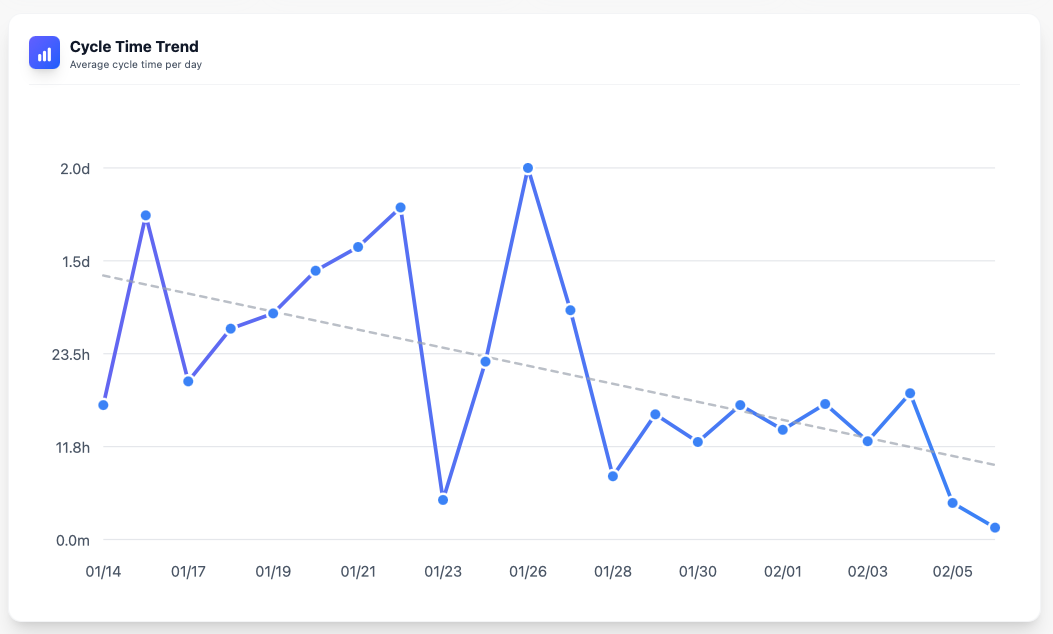Click the "Average cycle time per day" subtitle
This screenshot has width=1053, height=634.
(x=136, y=65)
